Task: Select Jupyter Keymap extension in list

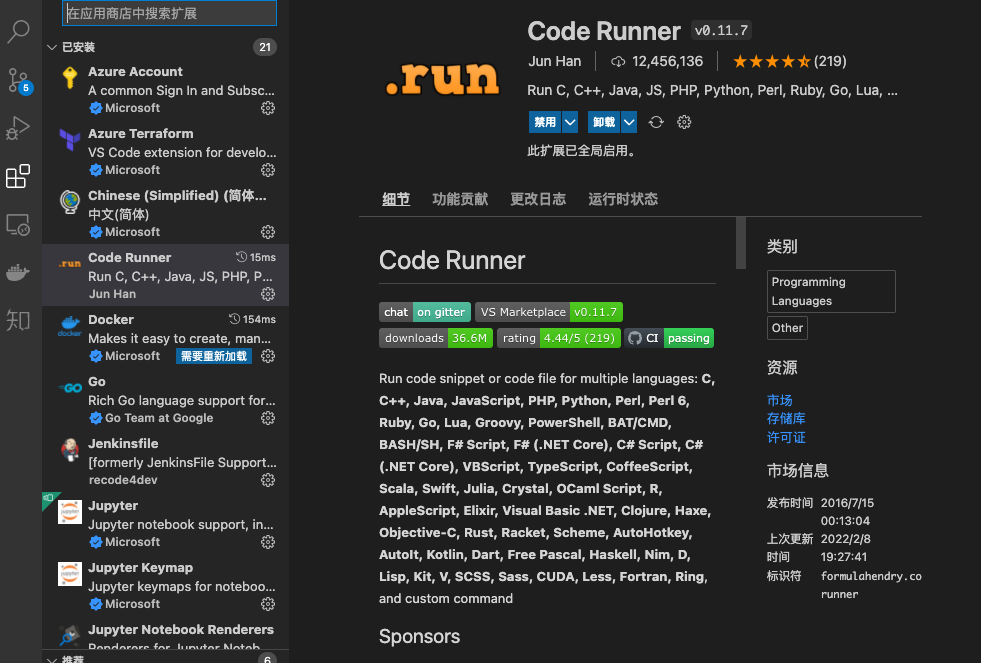Action: [x=166, y=585]
